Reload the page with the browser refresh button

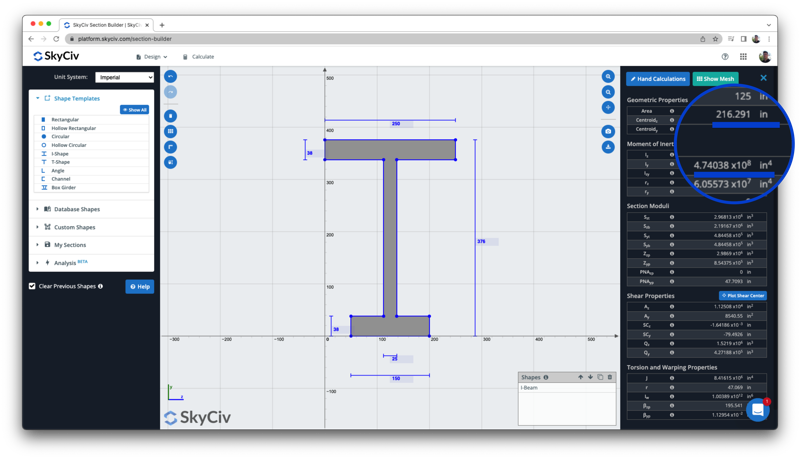click(x=56, y=39)
